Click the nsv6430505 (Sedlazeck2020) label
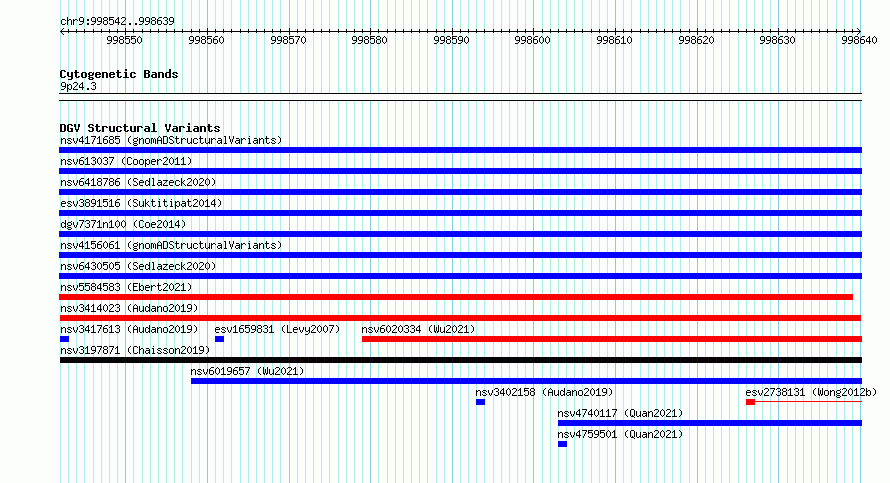The height and width of the screenshot is (483, 890). pos(138,266)
